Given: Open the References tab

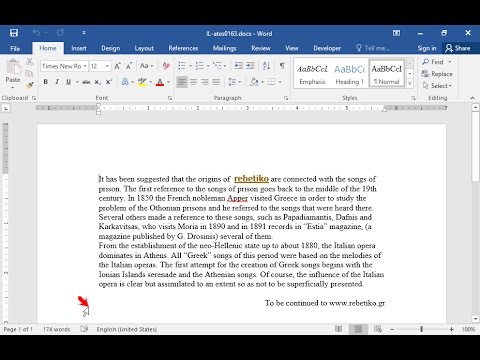Looking at the screenshot, I should [183, 48].
